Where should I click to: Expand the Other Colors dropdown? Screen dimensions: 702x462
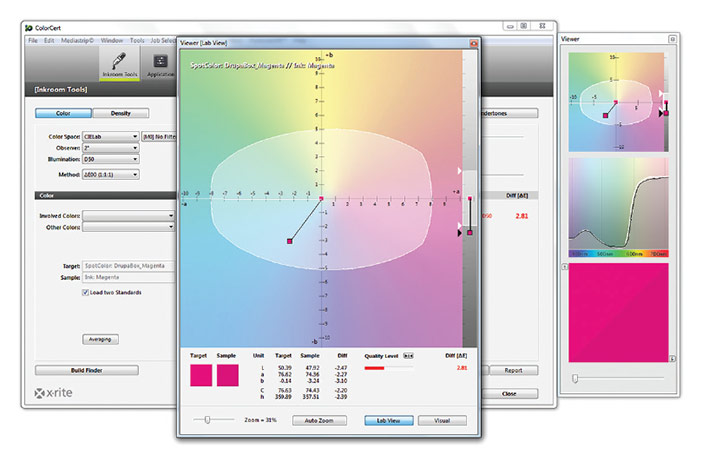(128, 227)
